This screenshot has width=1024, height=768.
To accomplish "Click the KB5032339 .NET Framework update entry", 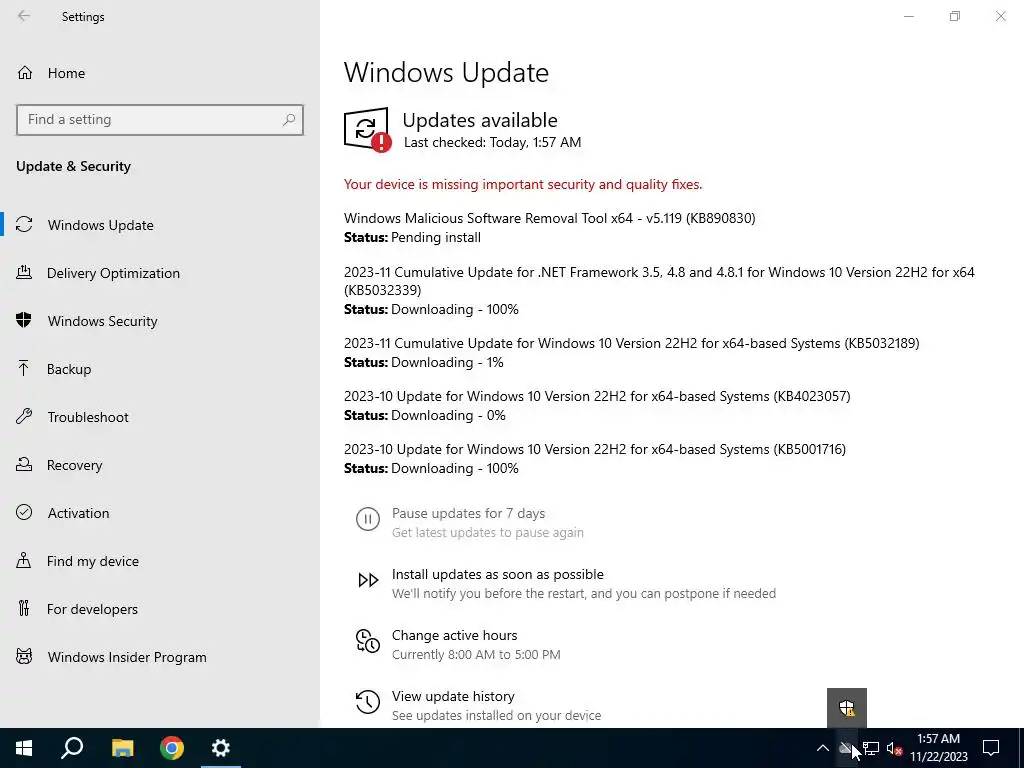I will click(660, 291).
